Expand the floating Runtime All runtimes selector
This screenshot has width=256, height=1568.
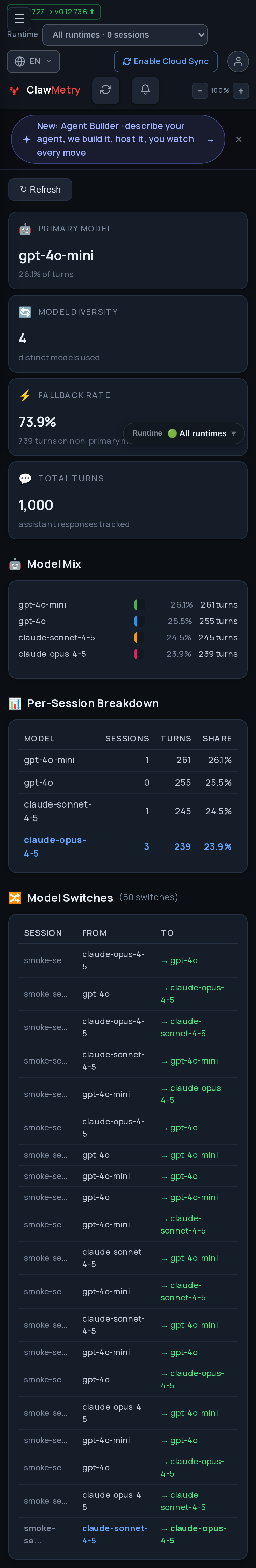[184, 433]
